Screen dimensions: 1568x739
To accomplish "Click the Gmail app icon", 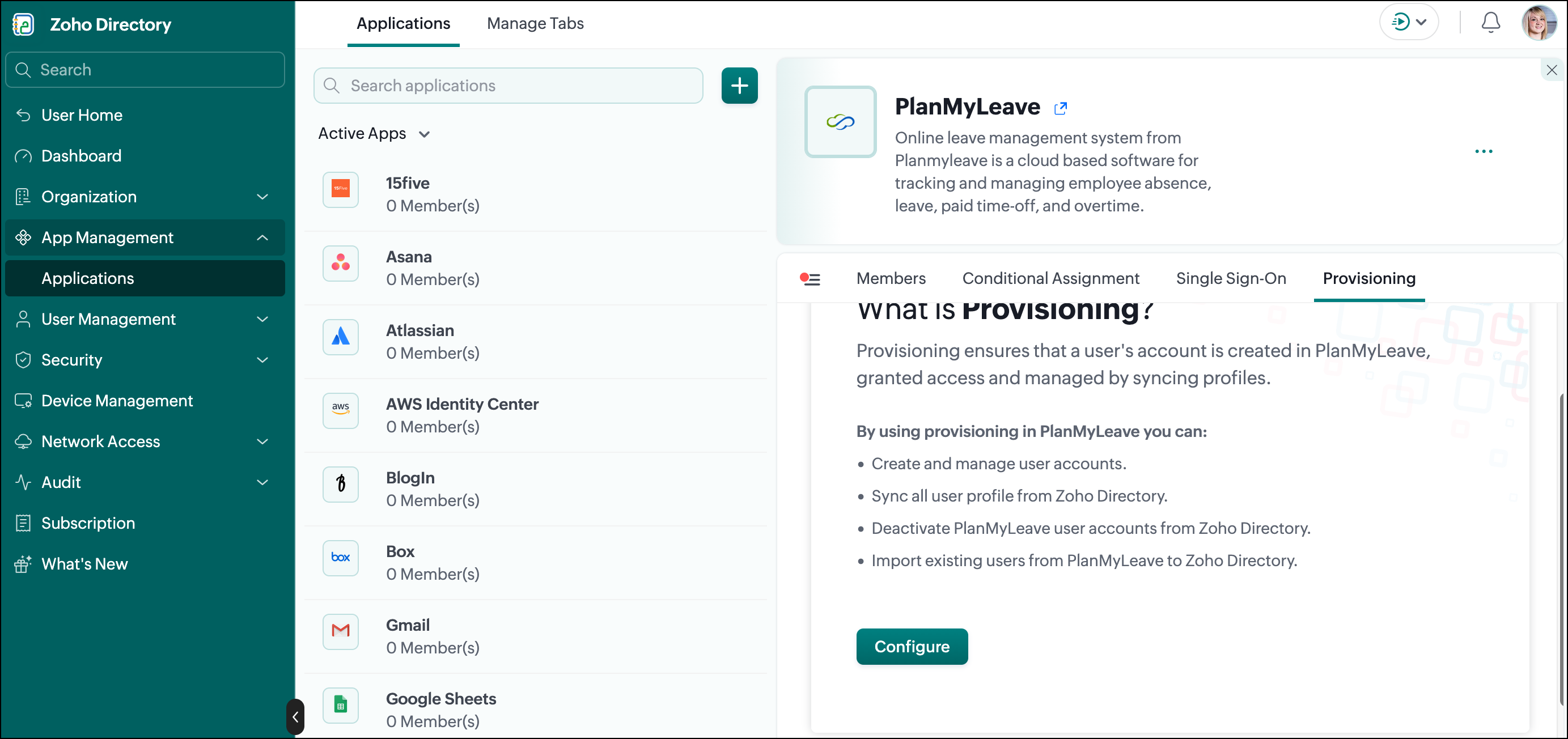I will 340,632.
